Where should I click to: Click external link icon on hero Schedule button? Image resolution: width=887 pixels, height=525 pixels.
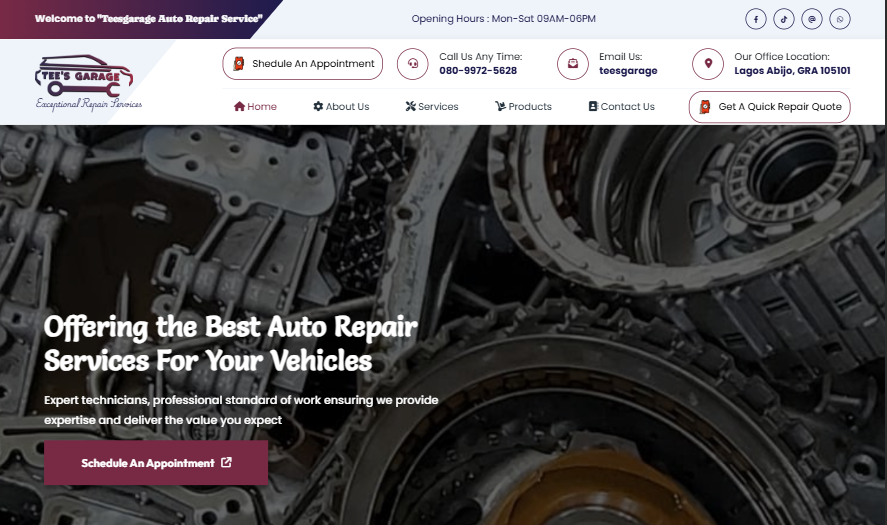pyautogui.click(x=226, y=462)
